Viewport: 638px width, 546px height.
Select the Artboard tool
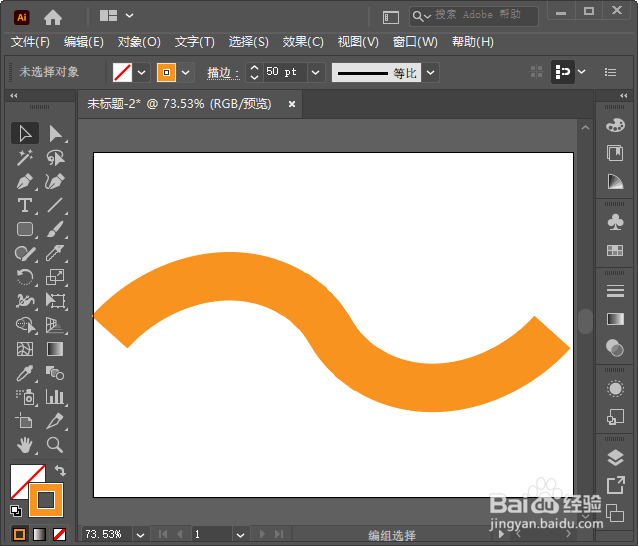click(x=25, y=421)
